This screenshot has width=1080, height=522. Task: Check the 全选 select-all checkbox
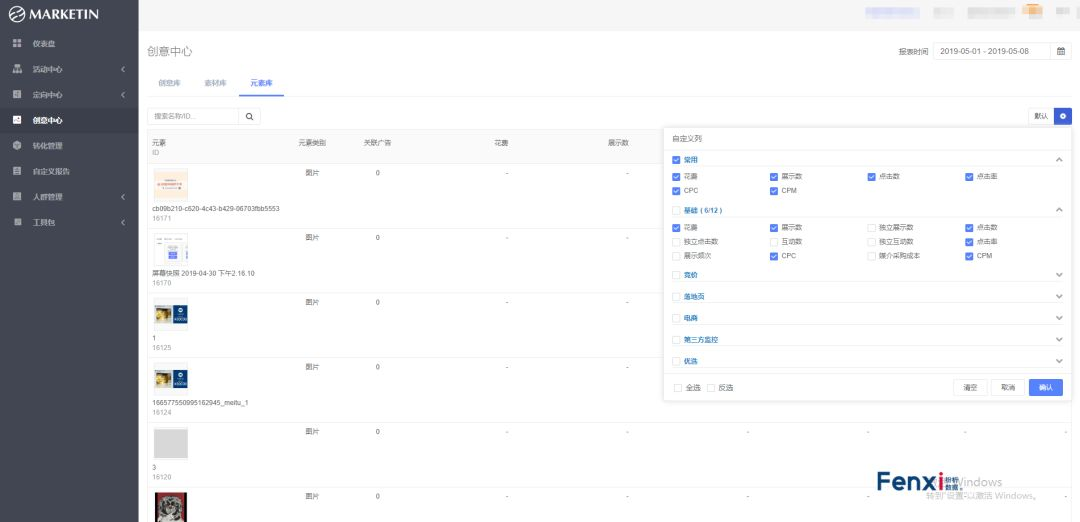click(x=678, y=388)
